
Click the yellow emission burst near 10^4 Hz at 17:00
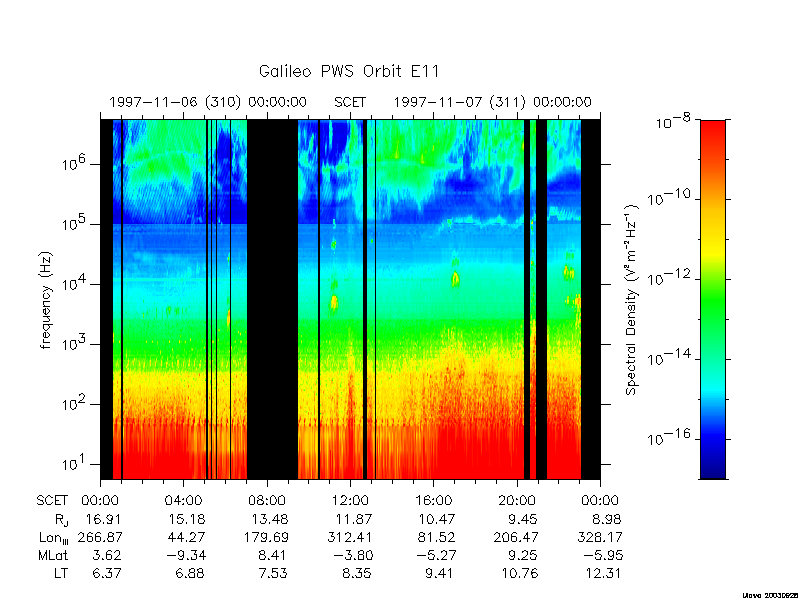(456, 279)
